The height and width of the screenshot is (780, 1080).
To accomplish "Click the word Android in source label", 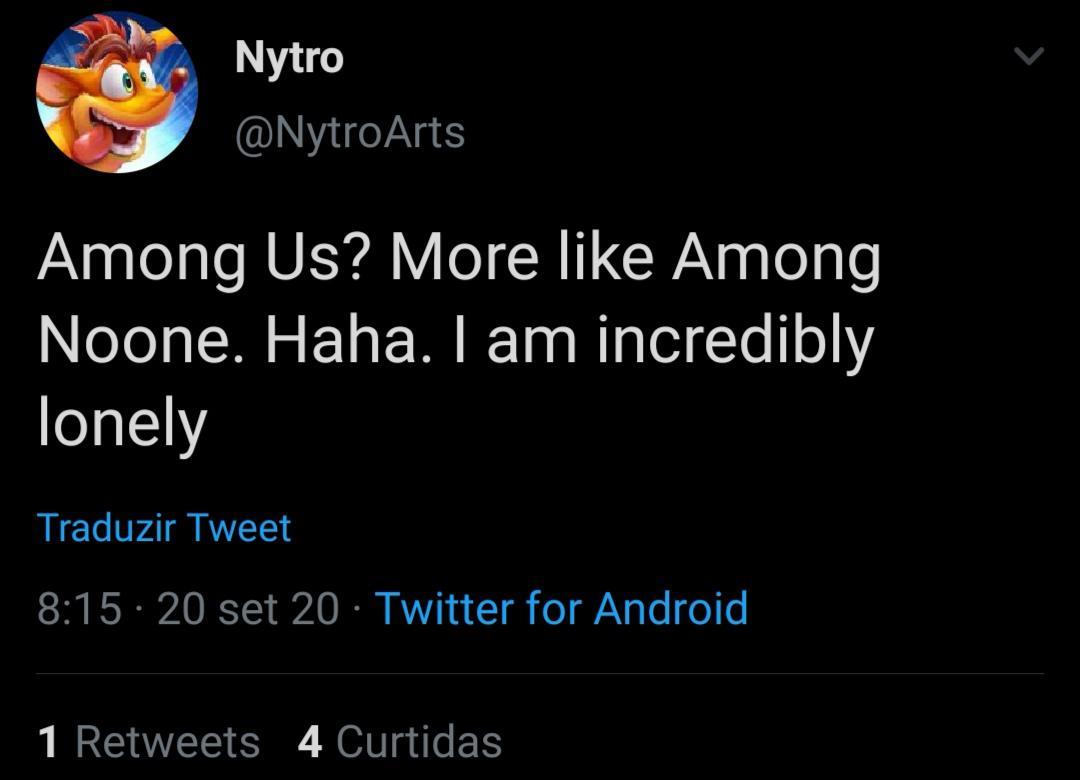I will click(670, 608).
